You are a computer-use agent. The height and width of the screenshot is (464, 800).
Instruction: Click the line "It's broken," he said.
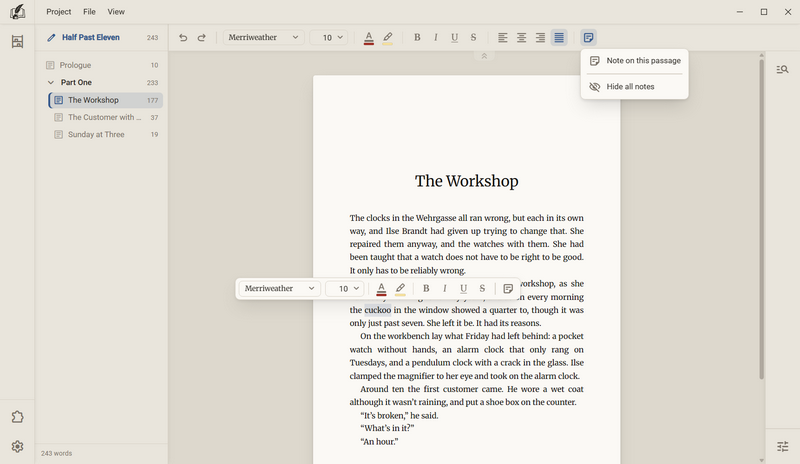coord(399,416)
